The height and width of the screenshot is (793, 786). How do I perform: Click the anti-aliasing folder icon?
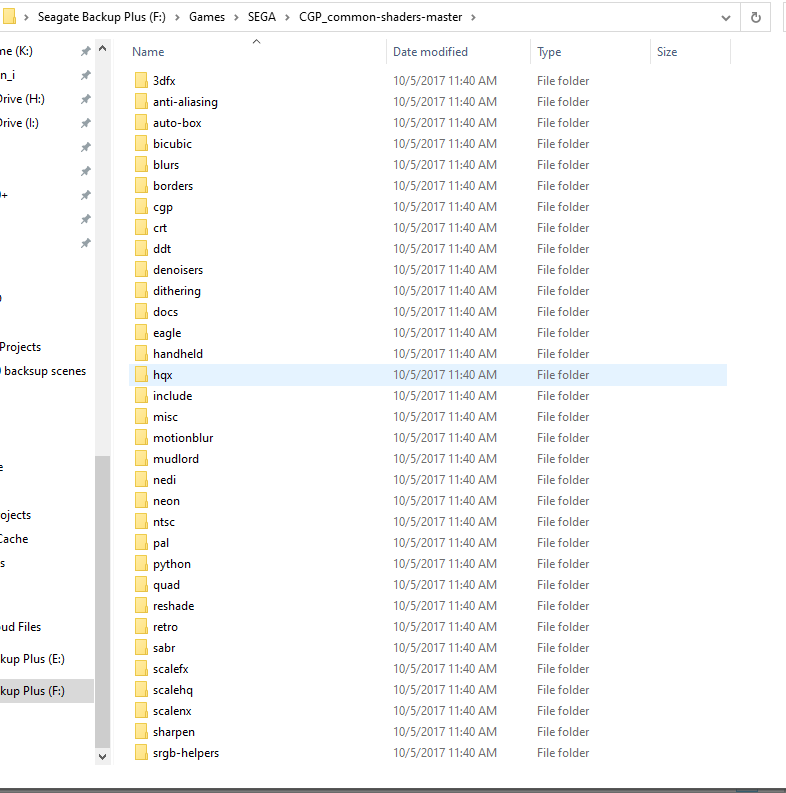point(141,102)
